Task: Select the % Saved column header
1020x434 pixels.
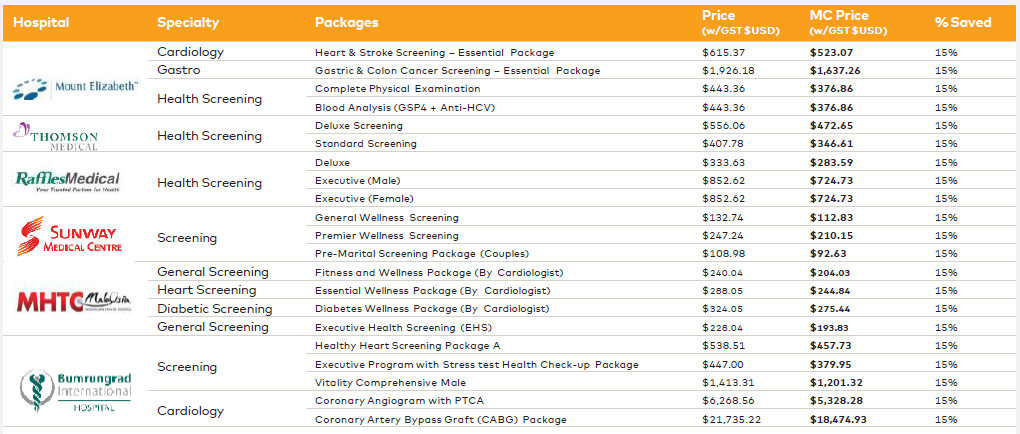Action: coord(963,22)
